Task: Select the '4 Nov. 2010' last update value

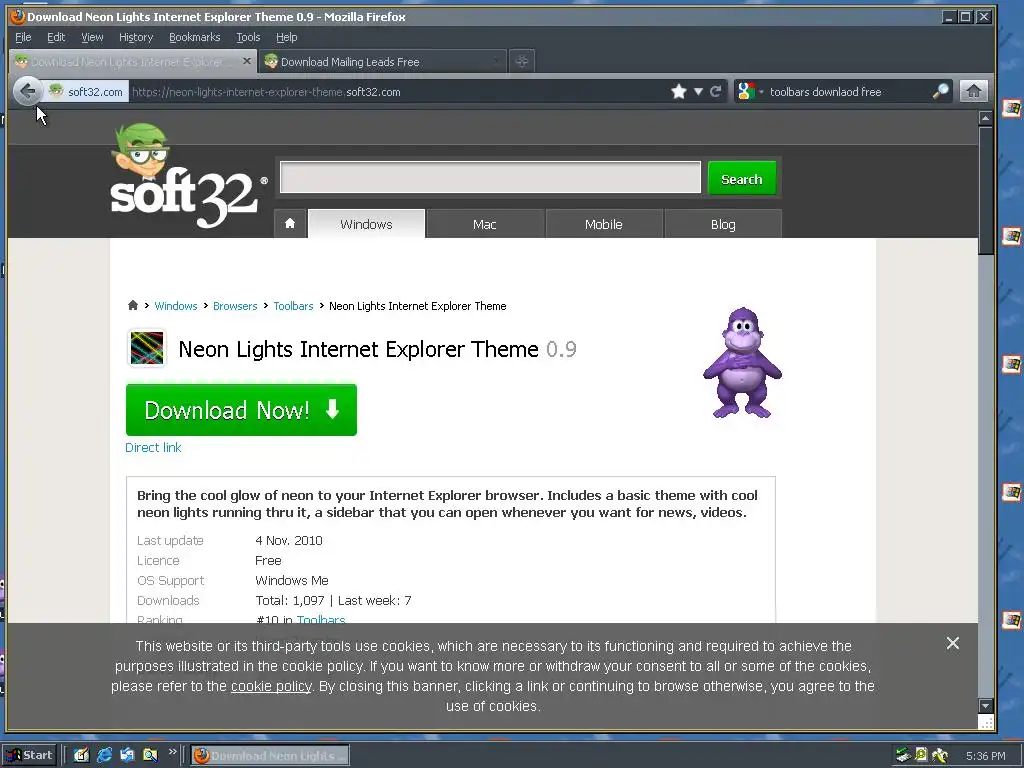Action: tap(289, 540)
